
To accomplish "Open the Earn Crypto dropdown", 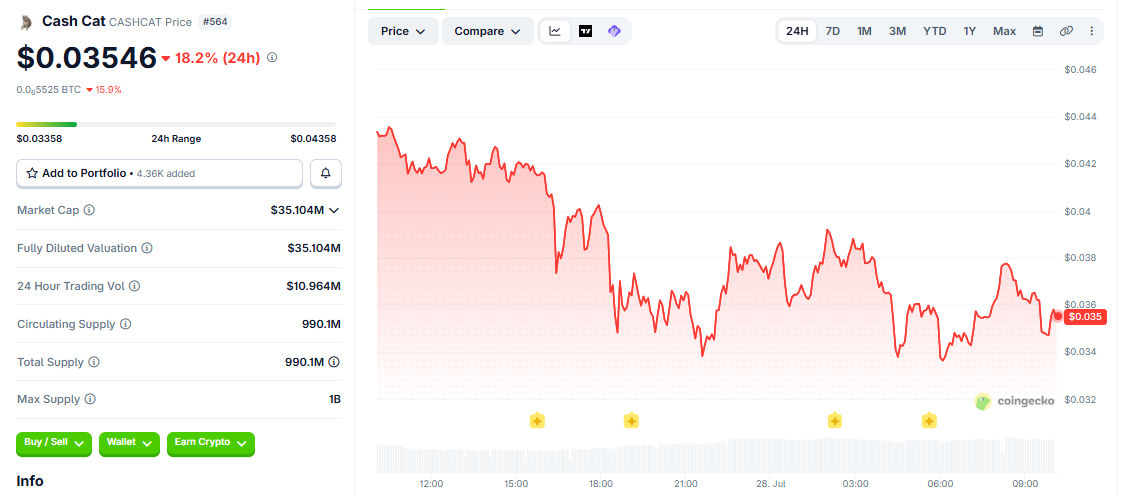I will [x=210, y=443].
